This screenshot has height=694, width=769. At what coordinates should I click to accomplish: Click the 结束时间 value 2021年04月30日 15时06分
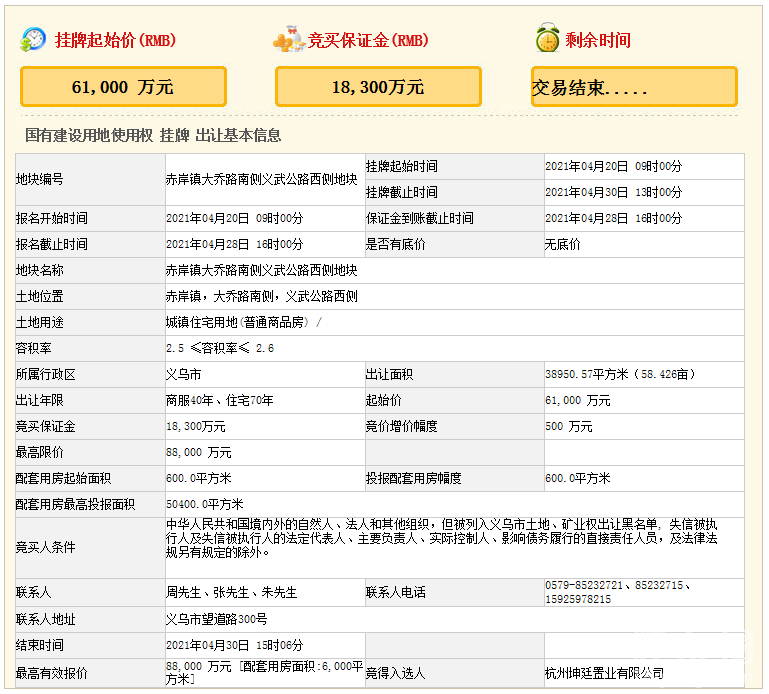(234, 645)
